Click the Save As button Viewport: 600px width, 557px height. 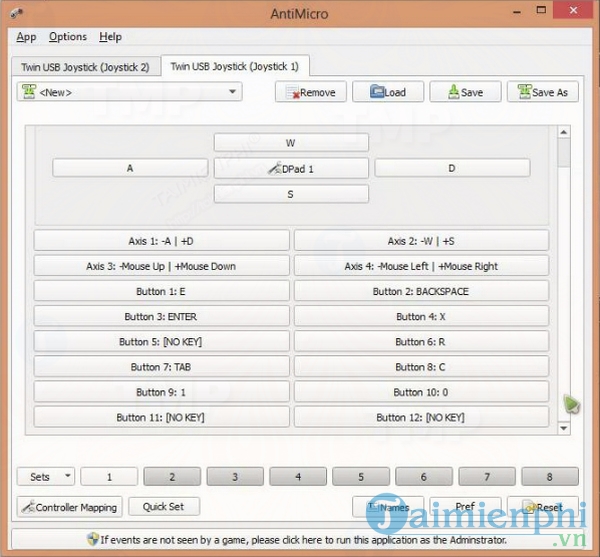point(542,92)
